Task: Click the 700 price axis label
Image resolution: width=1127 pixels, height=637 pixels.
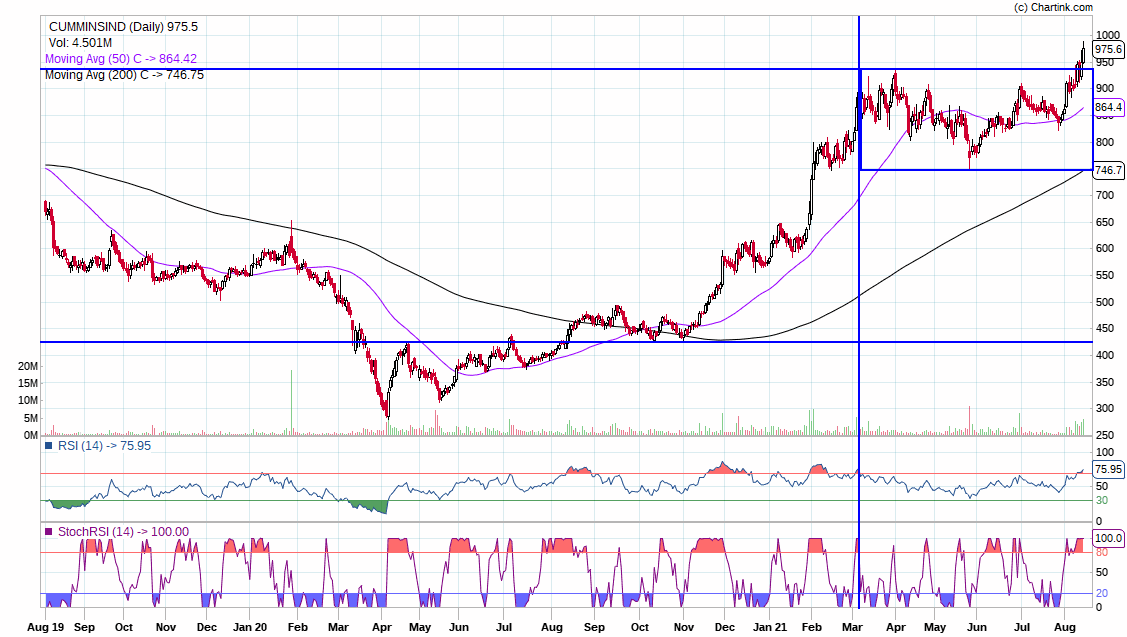Action: click(x=1105, y=196)
